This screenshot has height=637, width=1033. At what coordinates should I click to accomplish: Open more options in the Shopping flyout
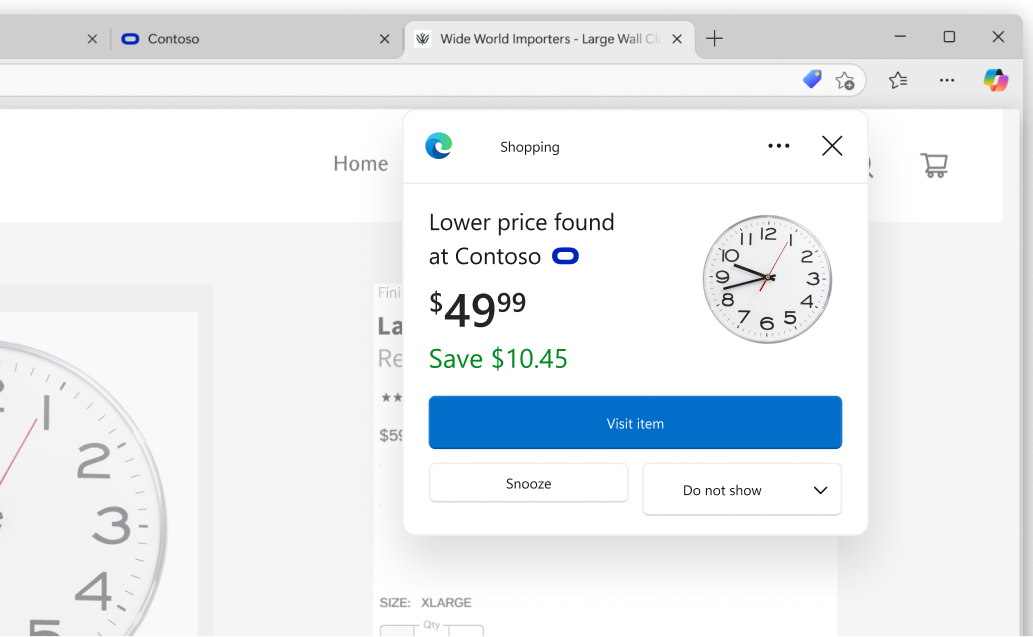point(779,145)
